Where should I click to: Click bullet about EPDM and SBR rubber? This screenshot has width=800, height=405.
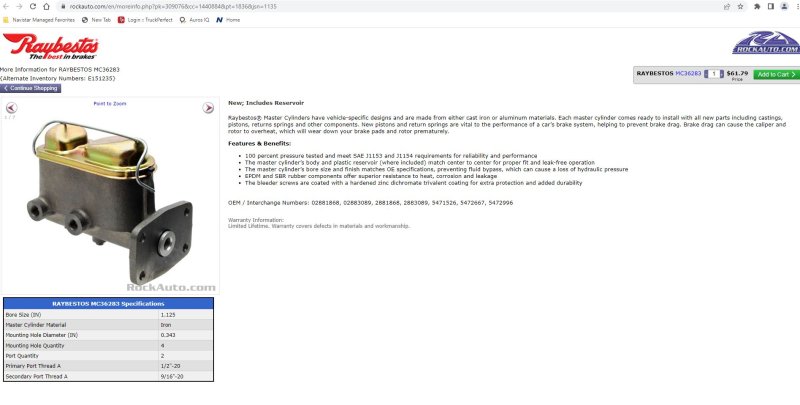pyautogui.click(x=371, y=176)
